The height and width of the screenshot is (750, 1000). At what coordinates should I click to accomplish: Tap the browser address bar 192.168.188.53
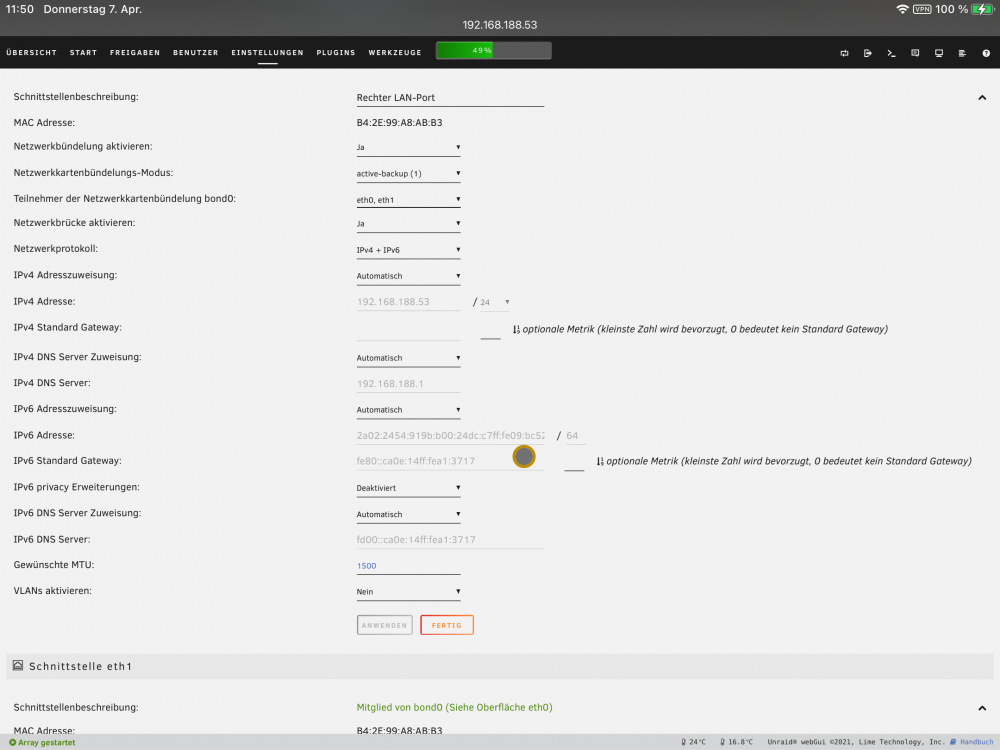tap(500, 25)
